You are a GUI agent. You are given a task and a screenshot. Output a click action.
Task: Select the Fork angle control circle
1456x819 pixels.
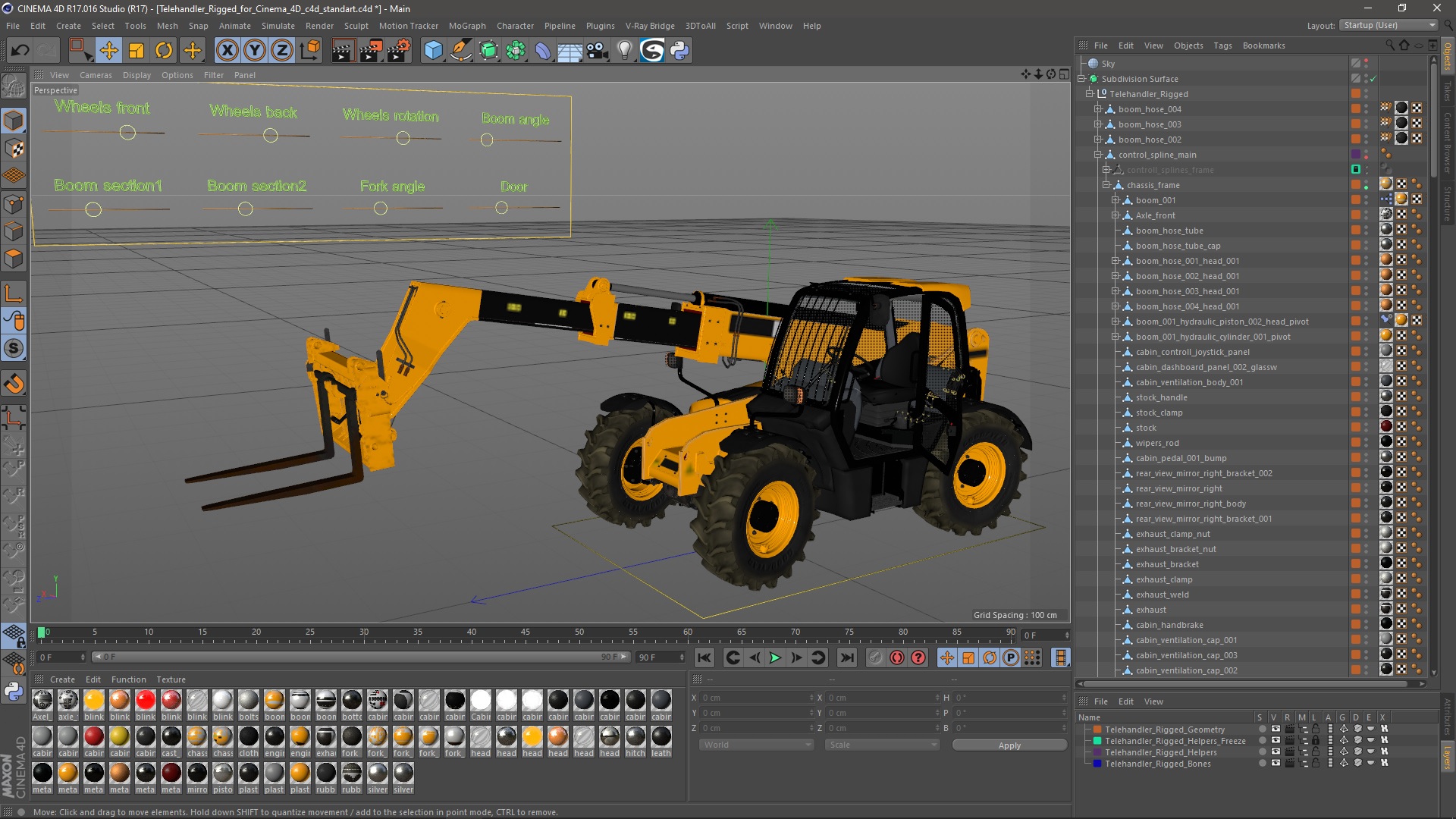(x=380, y=207)
